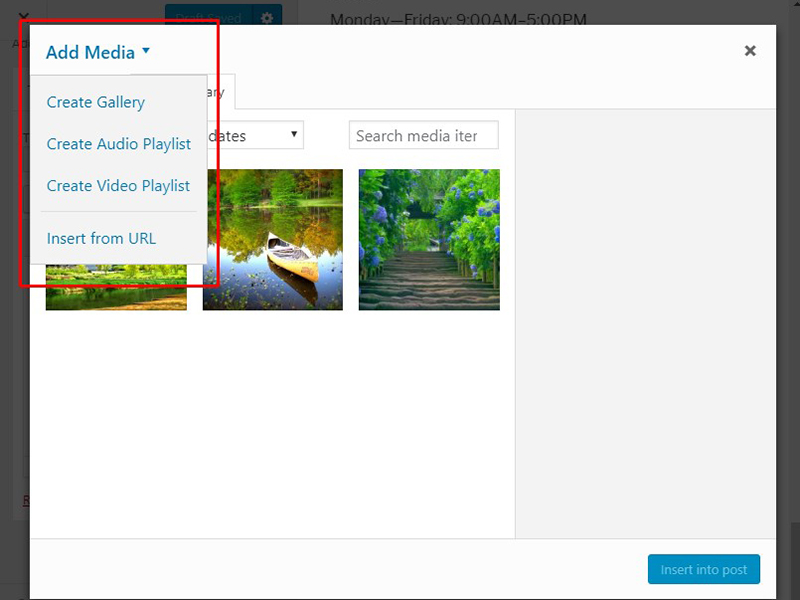Select Insert from URL menu entry
This screenshot has width=800, height=600.
pyautogui.click(x=102, y=238)
